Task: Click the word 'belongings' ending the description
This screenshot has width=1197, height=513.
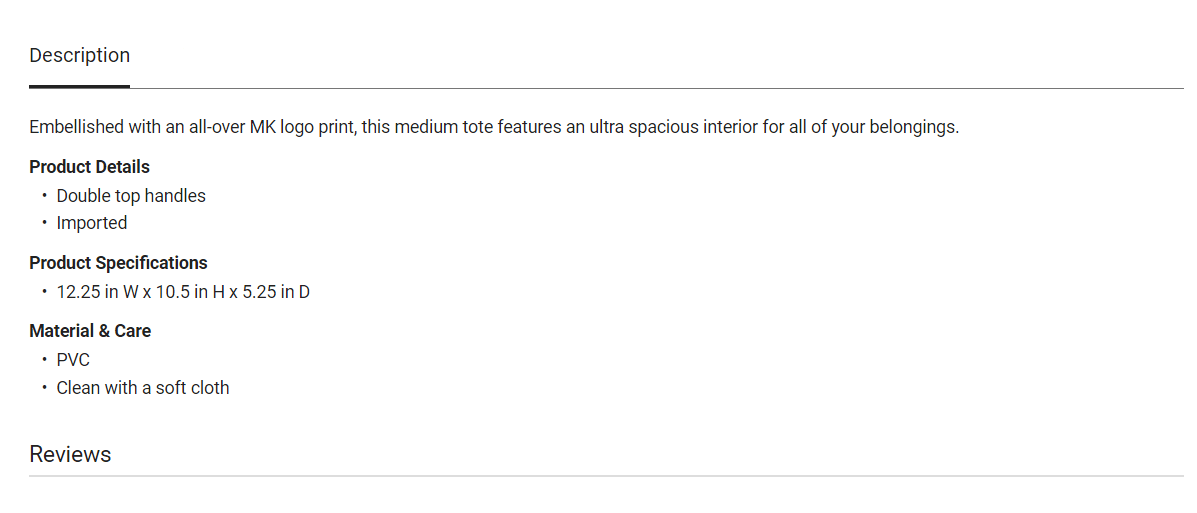Action: (912, 128)
